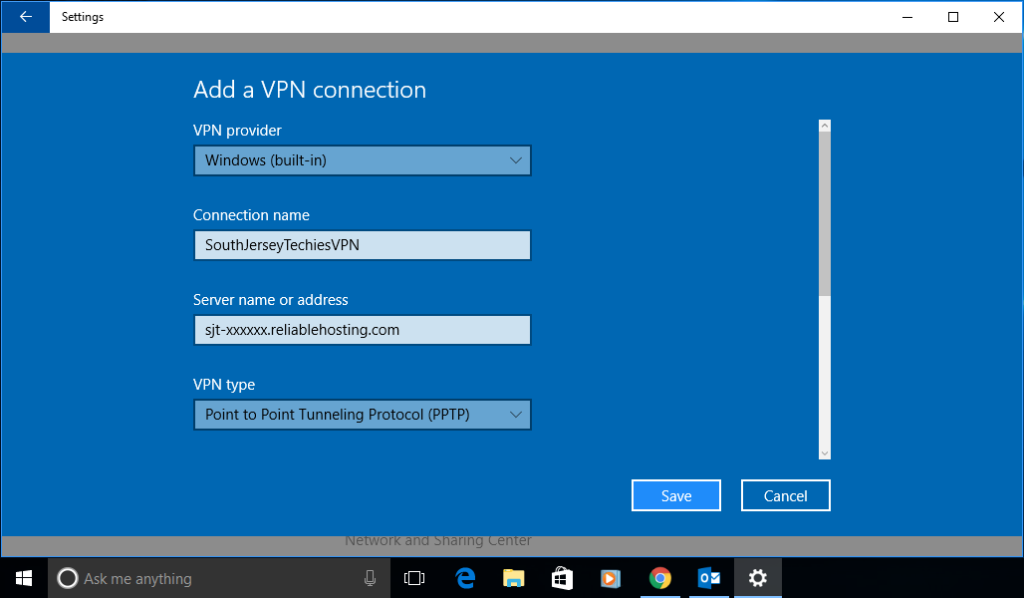Open the Windows Start menu

click(x=24, y=578)
